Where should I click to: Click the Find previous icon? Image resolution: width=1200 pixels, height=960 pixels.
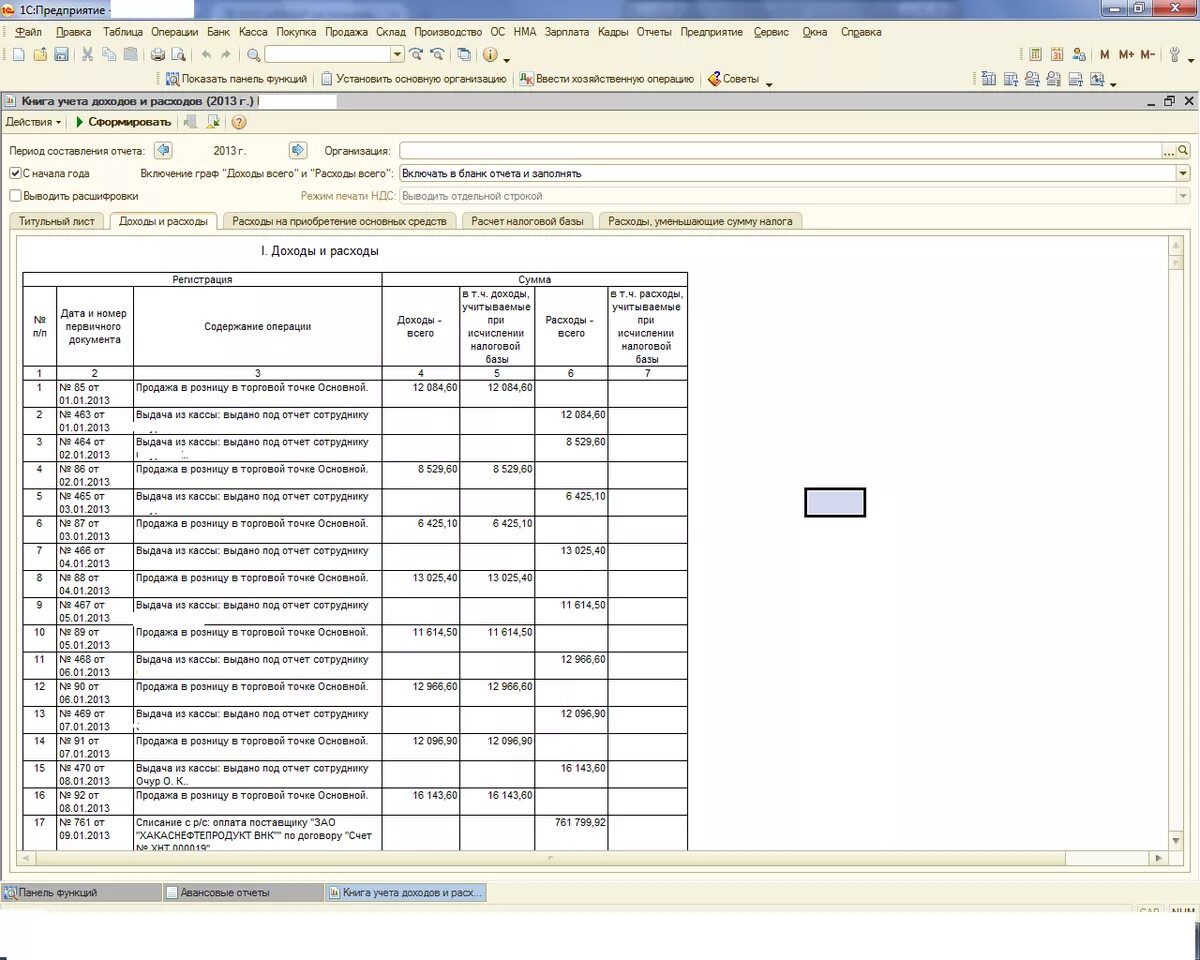437,54
